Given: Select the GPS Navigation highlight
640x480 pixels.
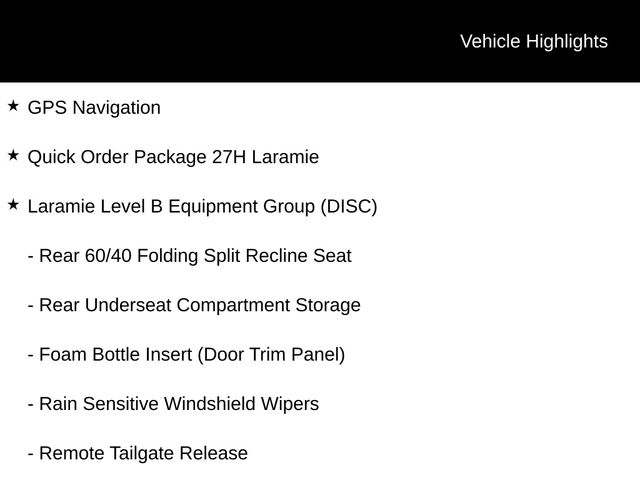Looking at the screenshot, I should [x=94, y=108].
